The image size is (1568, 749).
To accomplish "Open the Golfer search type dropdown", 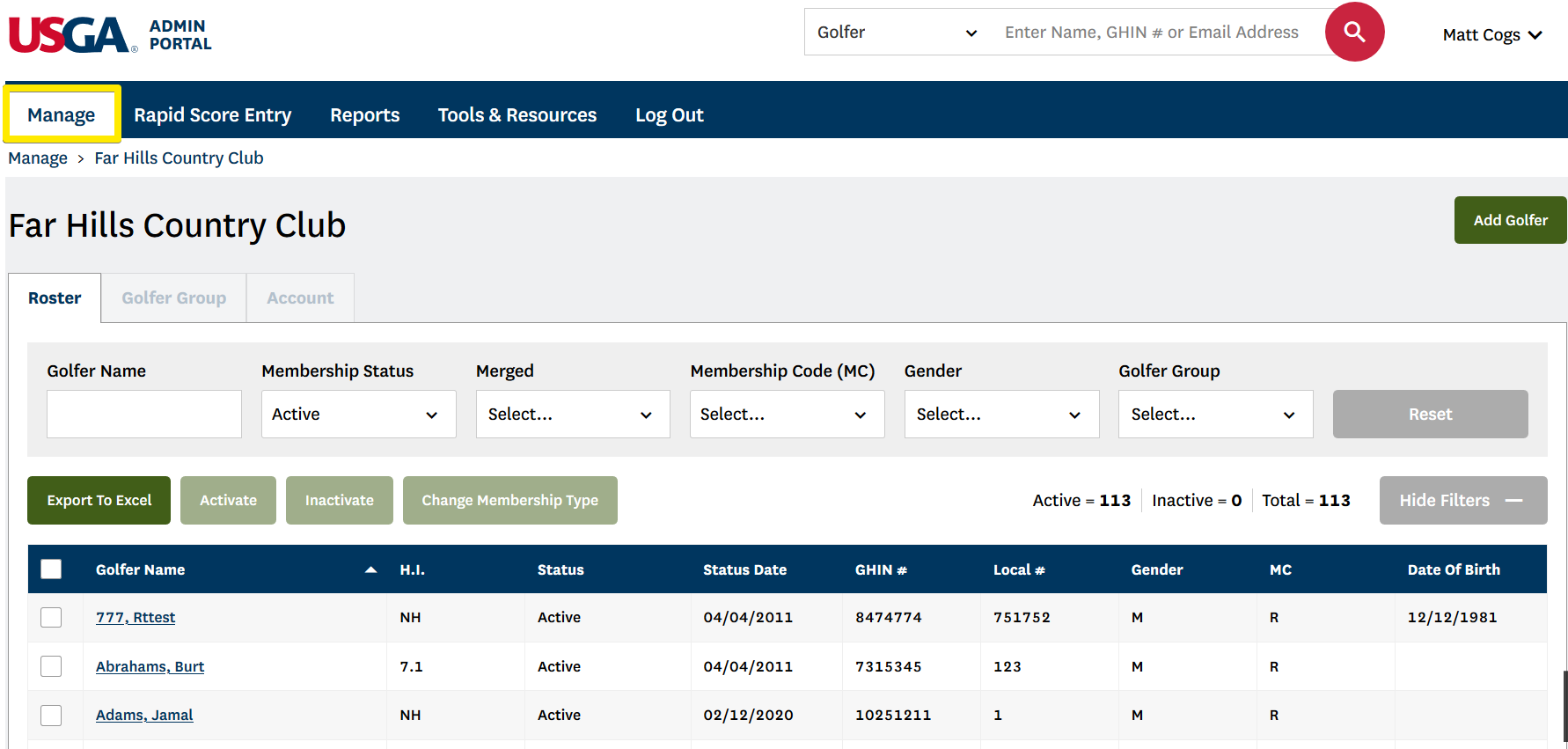I will 896,33.
